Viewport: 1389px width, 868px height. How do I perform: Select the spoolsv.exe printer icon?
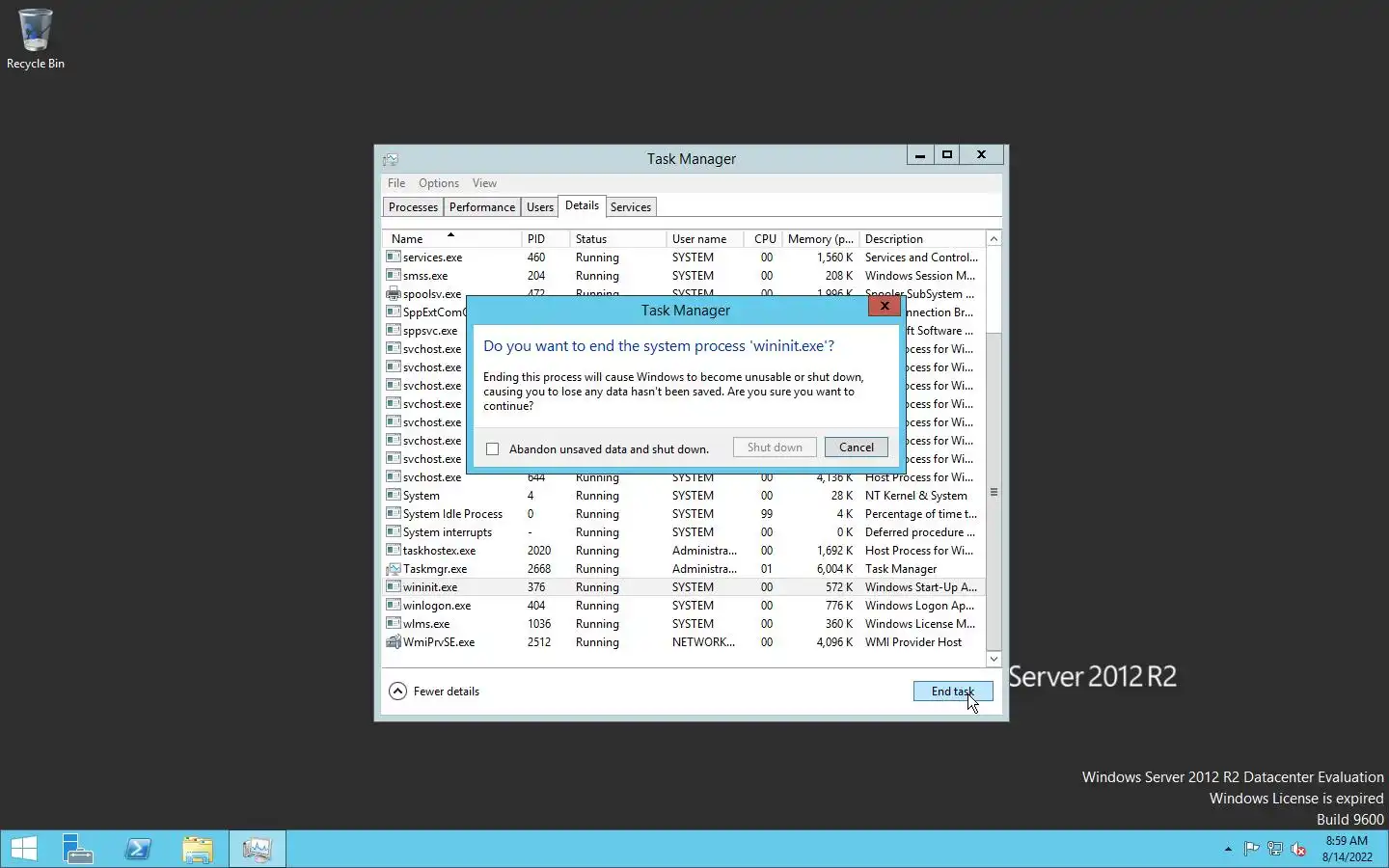point(394,294)
